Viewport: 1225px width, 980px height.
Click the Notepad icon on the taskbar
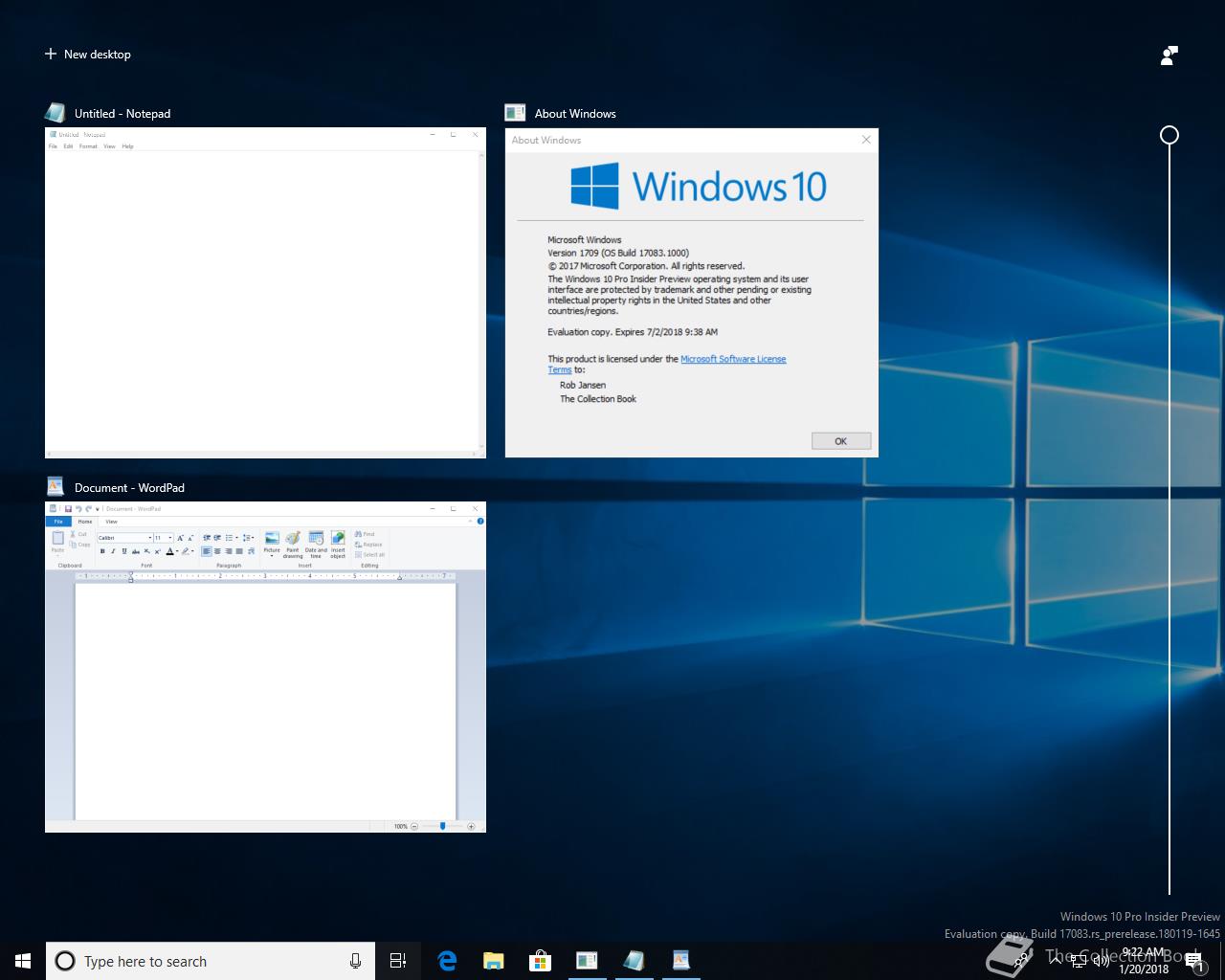click(634, 961)
